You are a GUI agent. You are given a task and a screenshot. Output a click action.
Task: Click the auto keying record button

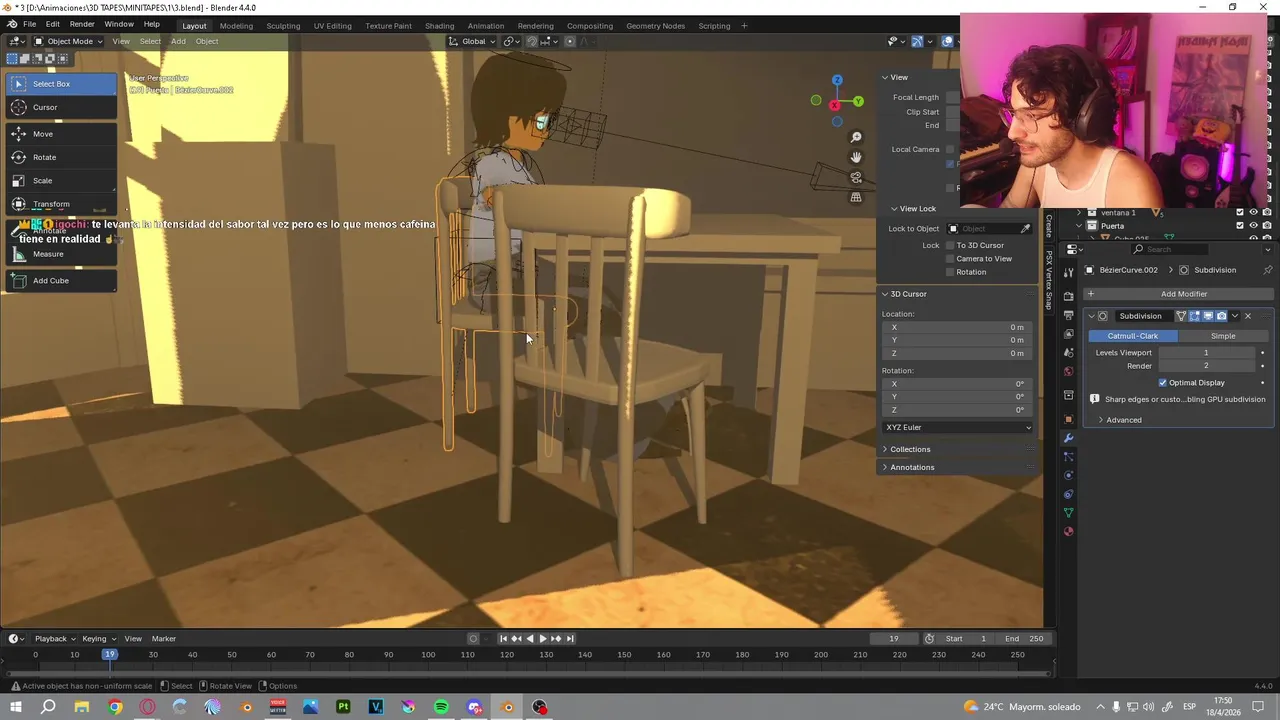[x=473, y=639]
